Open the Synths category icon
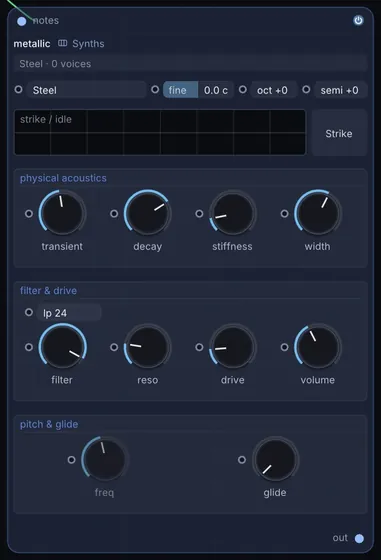381x560 pixels. tap(62, 43)
